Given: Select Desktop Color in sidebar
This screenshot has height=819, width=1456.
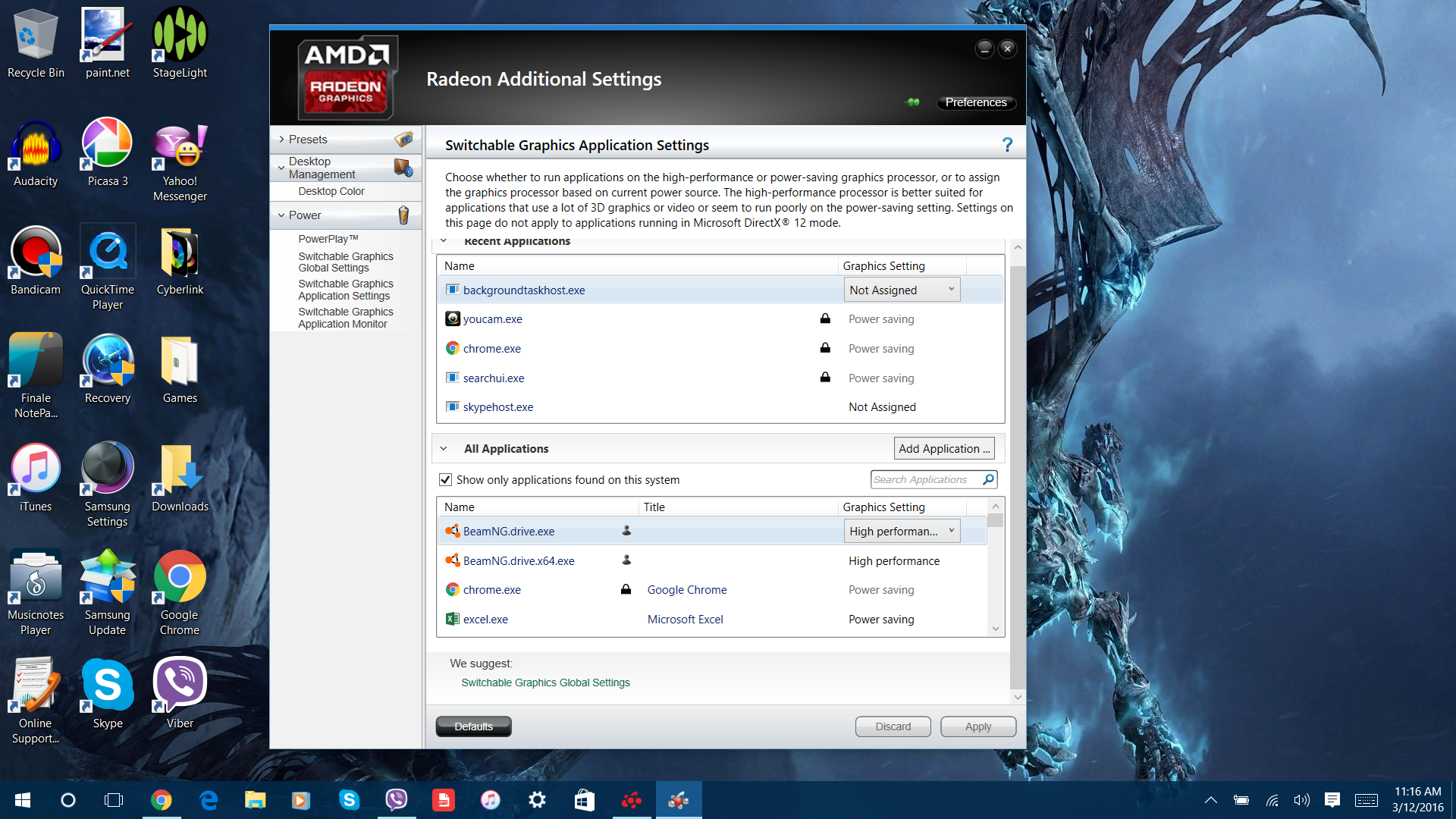Looking at the screenshot, I should point(331,191).
